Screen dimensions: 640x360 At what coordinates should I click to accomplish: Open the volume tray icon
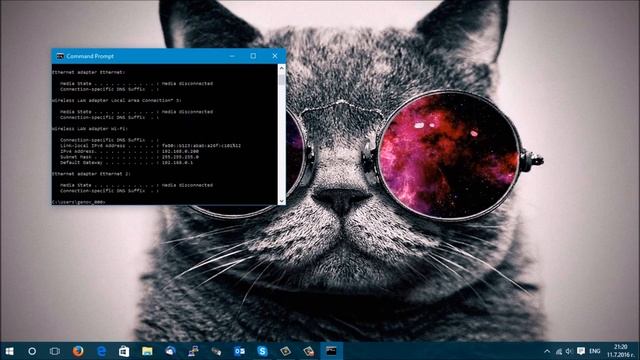569,351
